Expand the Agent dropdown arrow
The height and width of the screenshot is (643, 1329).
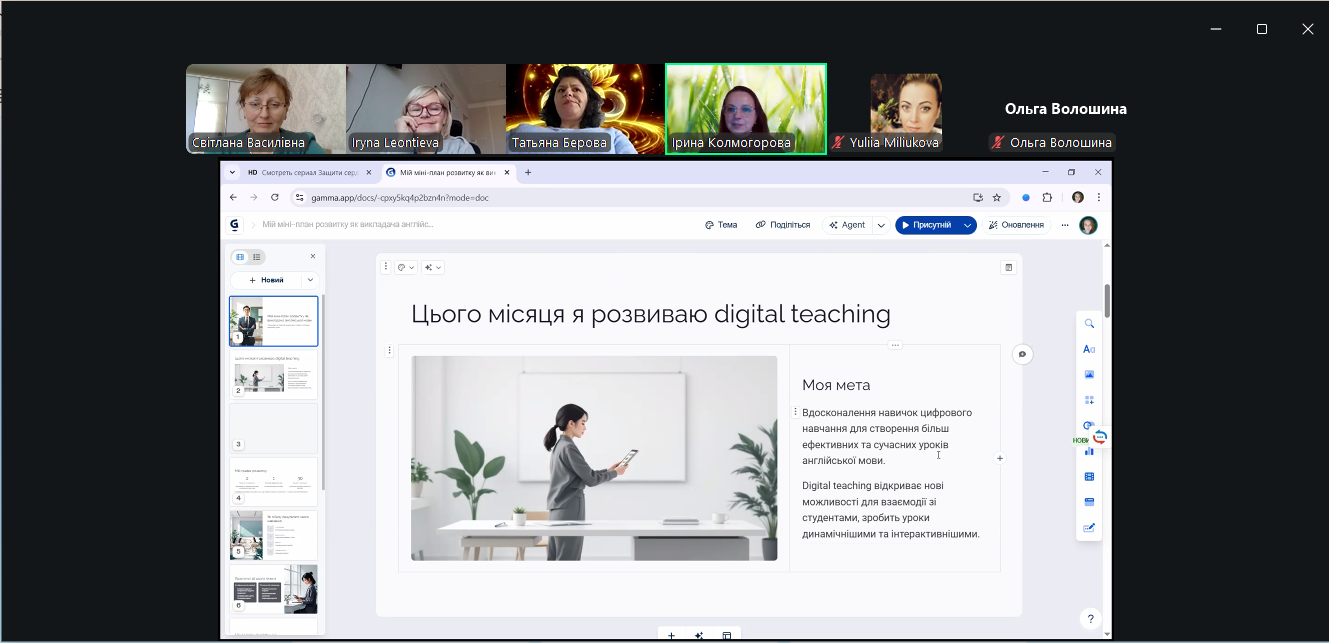pyautogui.click(x=881, y=225)
